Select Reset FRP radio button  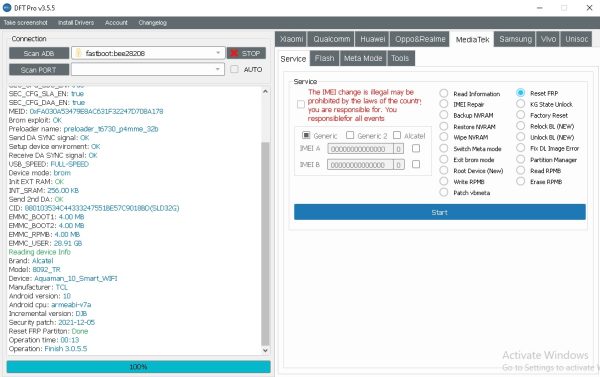pos(520,93)
